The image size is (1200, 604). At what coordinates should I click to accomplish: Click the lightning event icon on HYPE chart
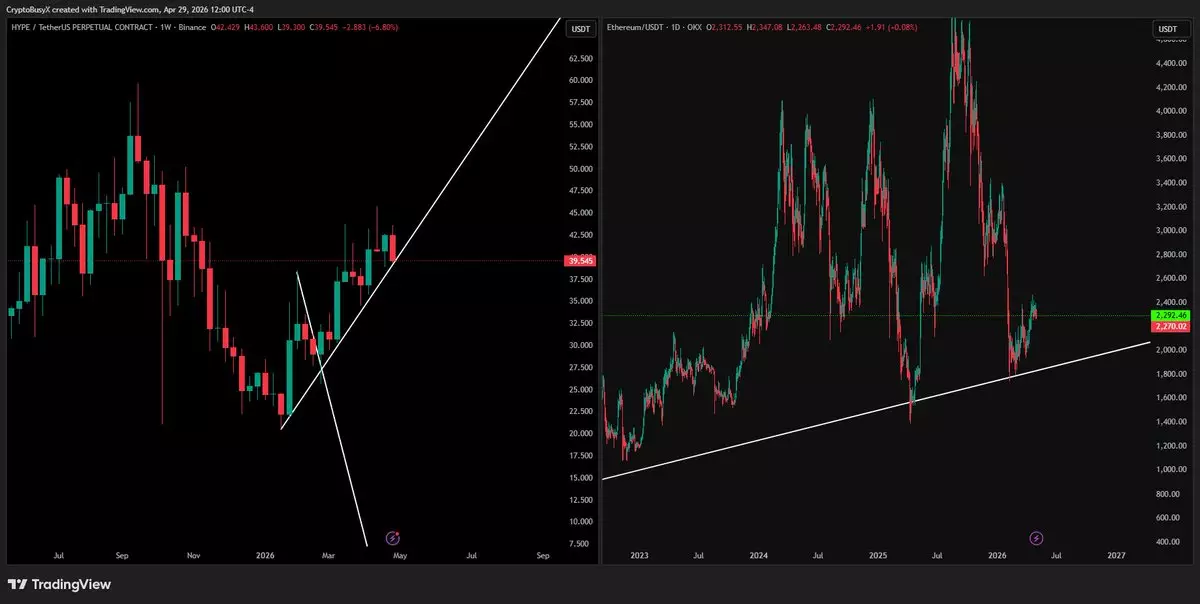(393, 537)
